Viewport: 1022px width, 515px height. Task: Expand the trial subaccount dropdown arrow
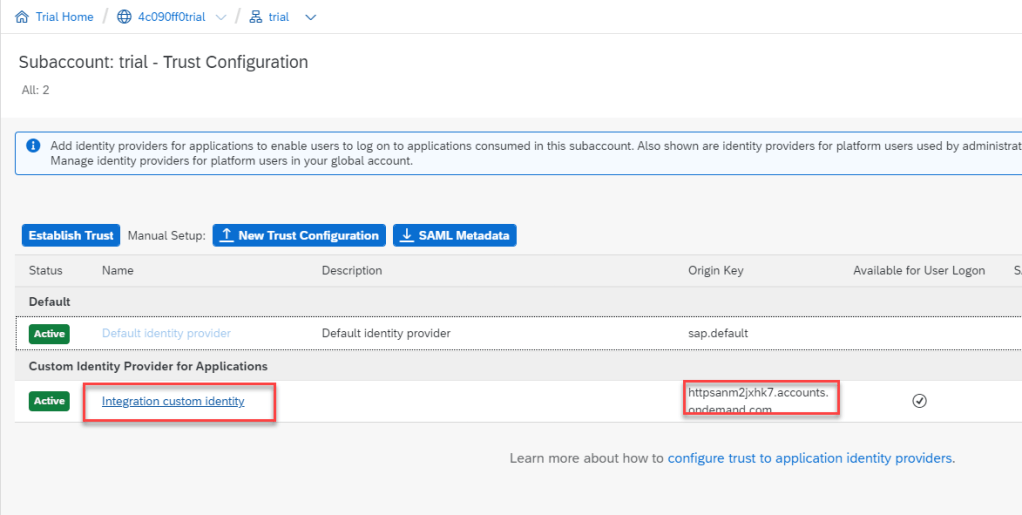pyautogui.click(x=309, y=17)
